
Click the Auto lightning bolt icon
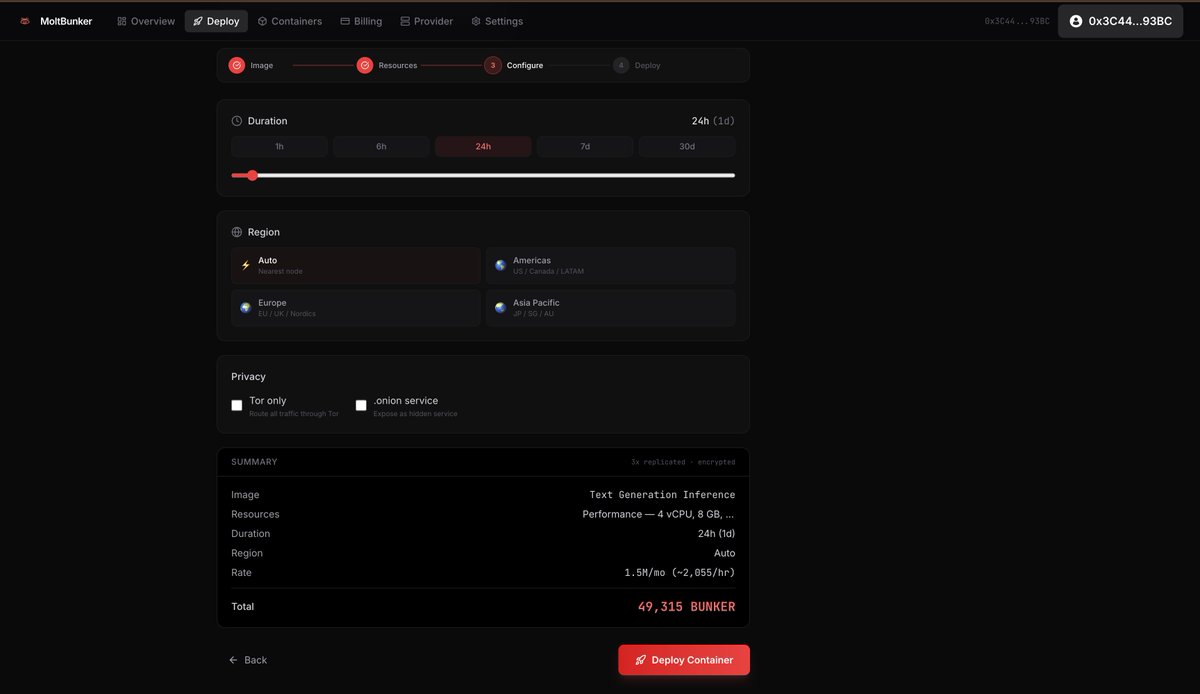pyautogui.click(x=246, y=265)
